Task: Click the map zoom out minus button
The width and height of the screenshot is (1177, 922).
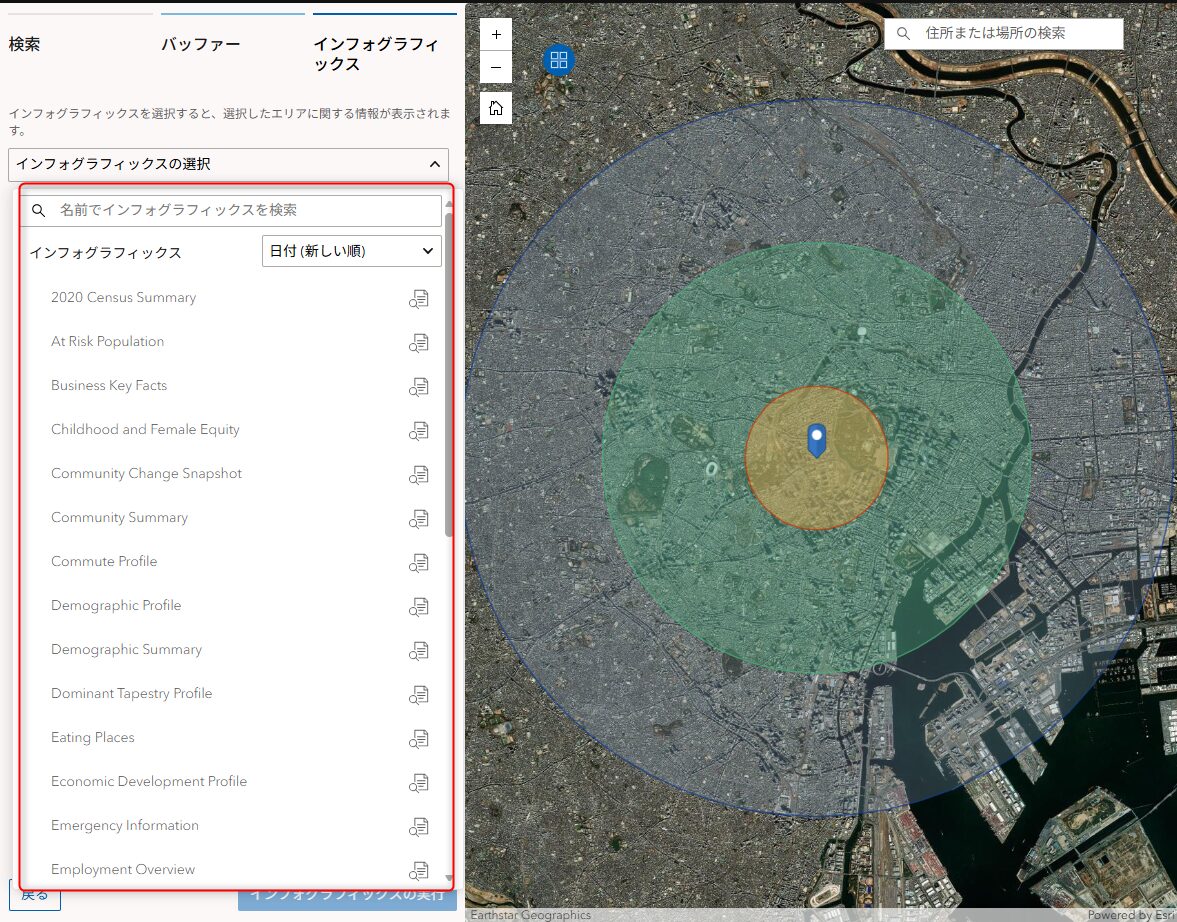Action: click(496, 68)
